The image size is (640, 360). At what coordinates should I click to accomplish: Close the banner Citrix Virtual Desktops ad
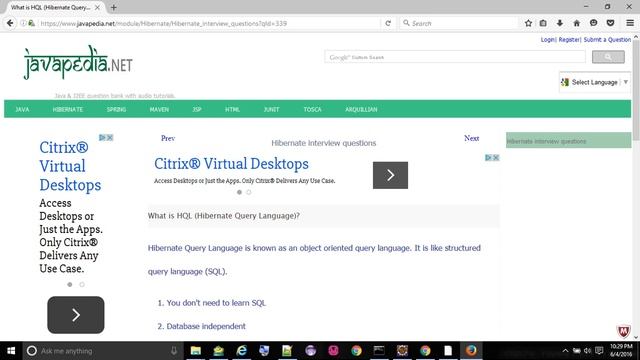[496, 158]
